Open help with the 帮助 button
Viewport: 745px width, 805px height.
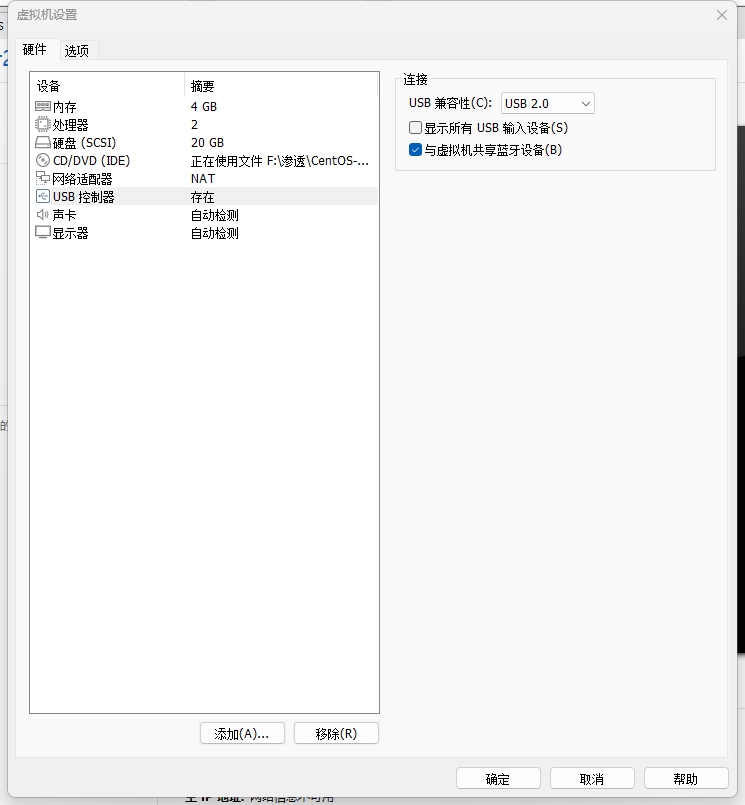click(x=686, y=779)
